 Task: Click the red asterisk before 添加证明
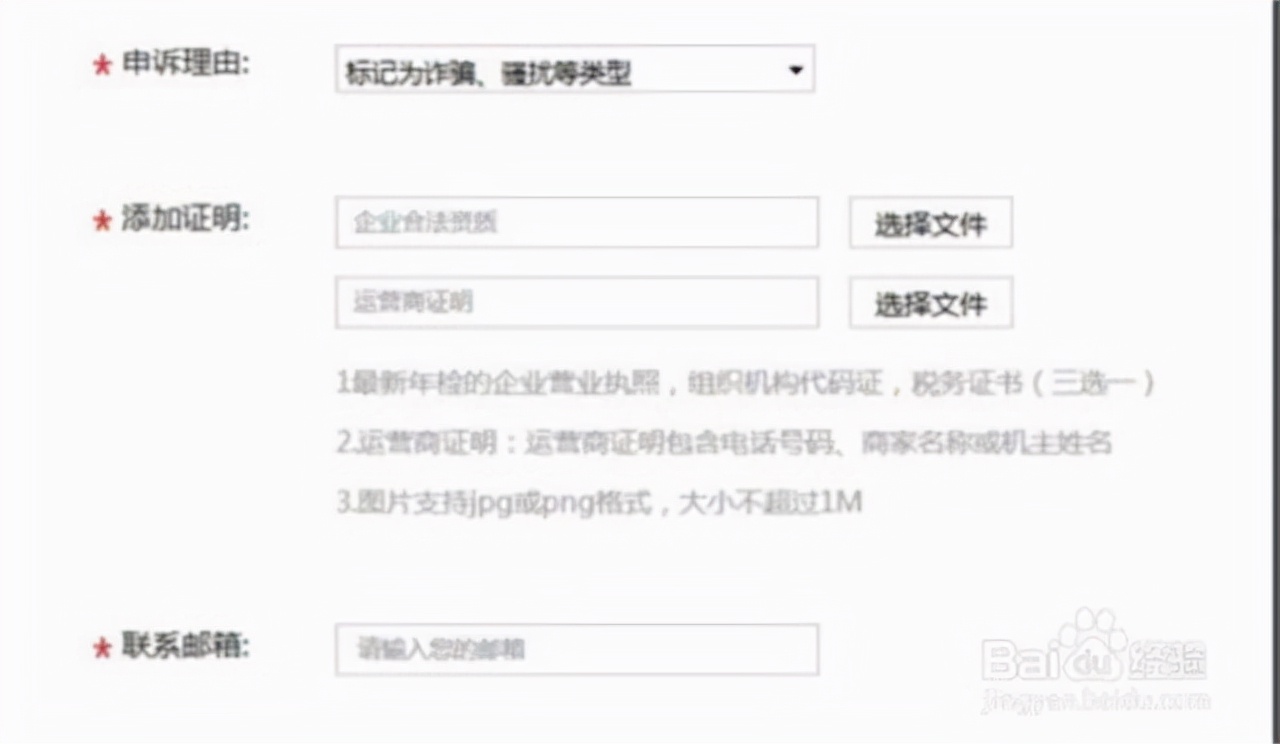coord(101,221)
